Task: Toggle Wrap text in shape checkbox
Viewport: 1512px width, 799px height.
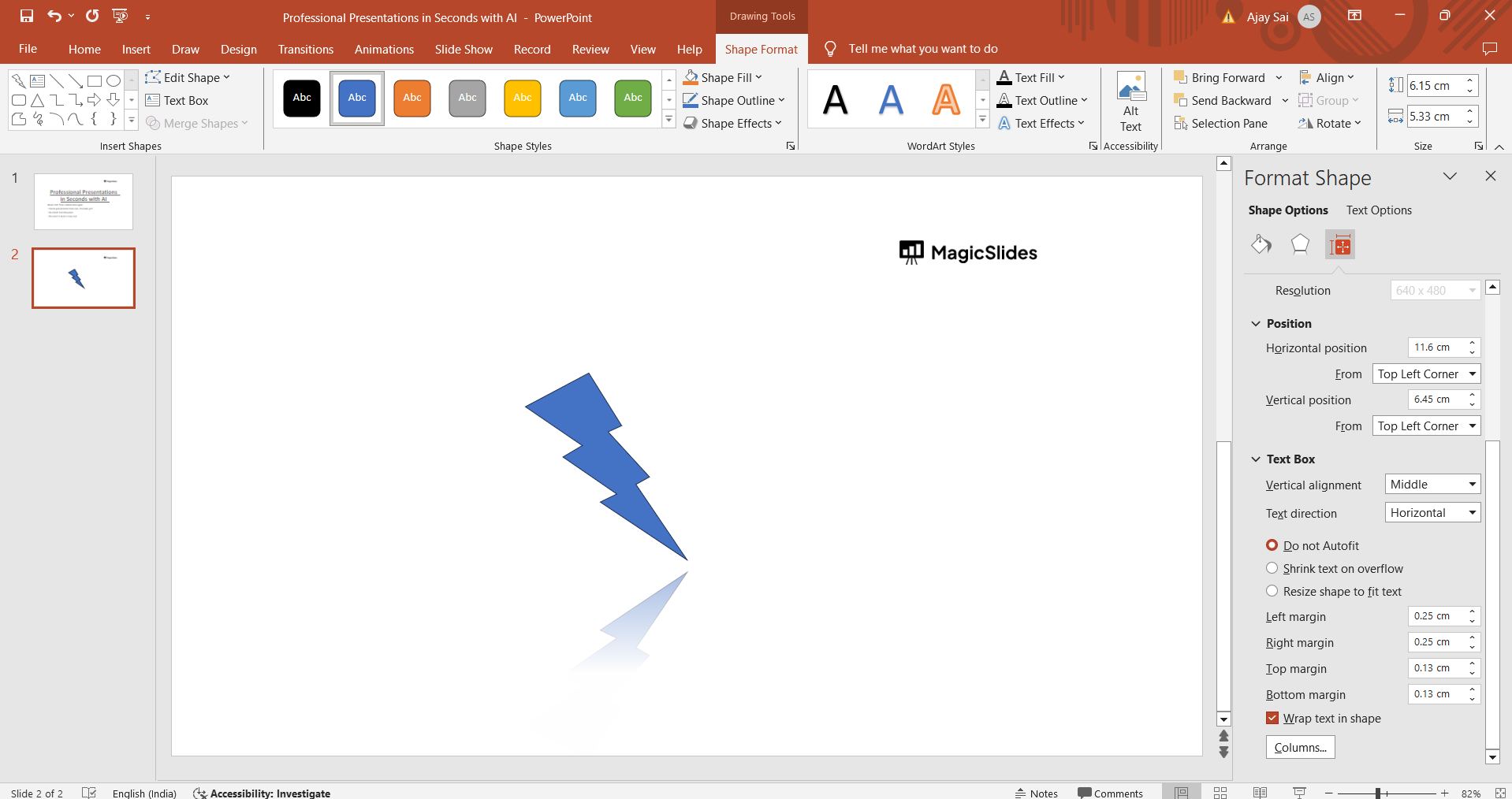Action: (x=1272, y=718)
